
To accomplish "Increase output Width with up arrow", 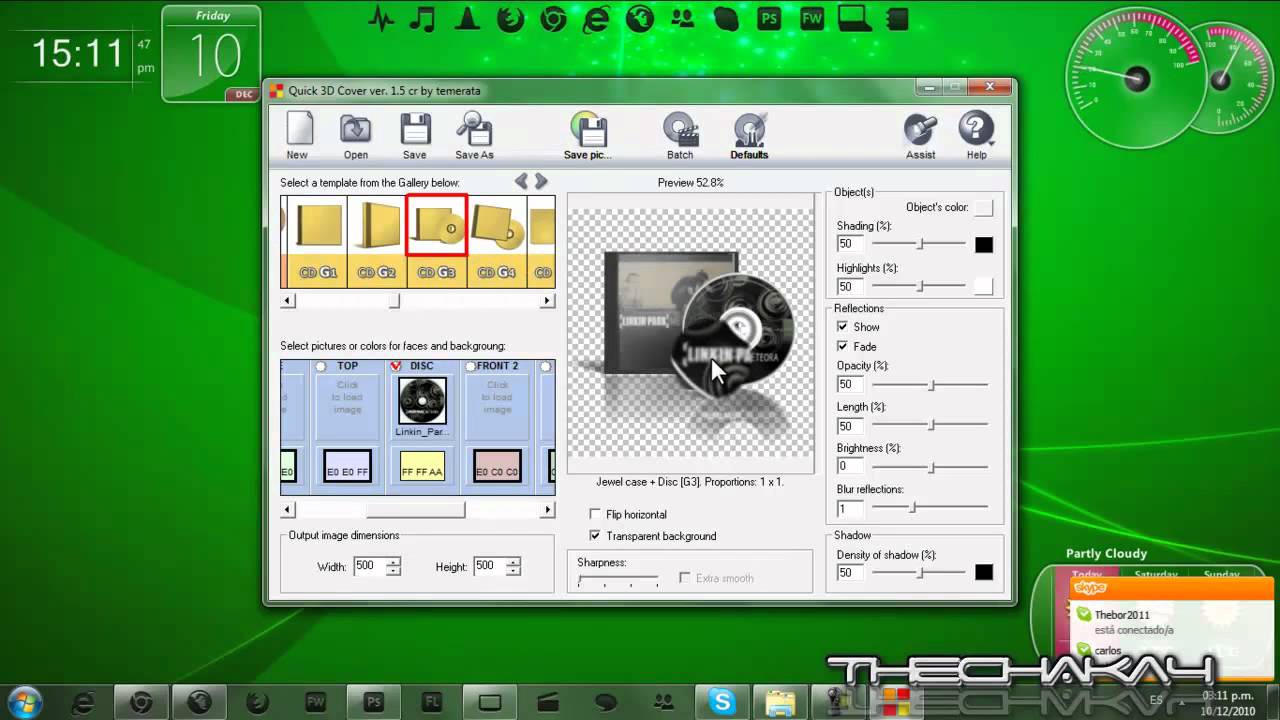I will point(393,562).
